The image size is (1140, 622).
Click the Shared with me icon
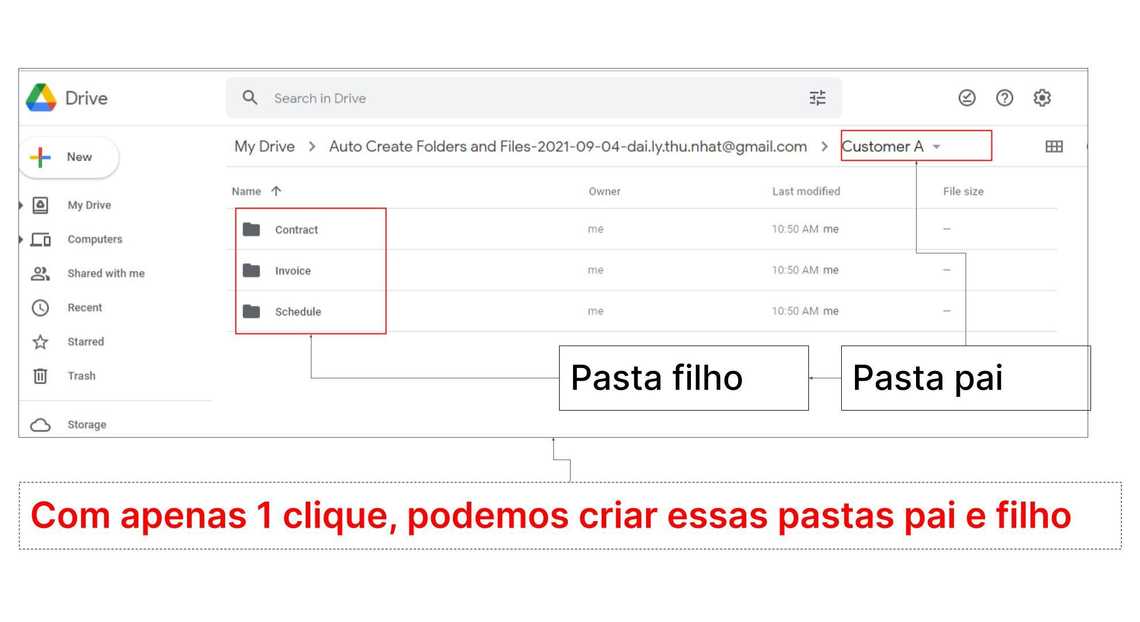tap(41, 273)
